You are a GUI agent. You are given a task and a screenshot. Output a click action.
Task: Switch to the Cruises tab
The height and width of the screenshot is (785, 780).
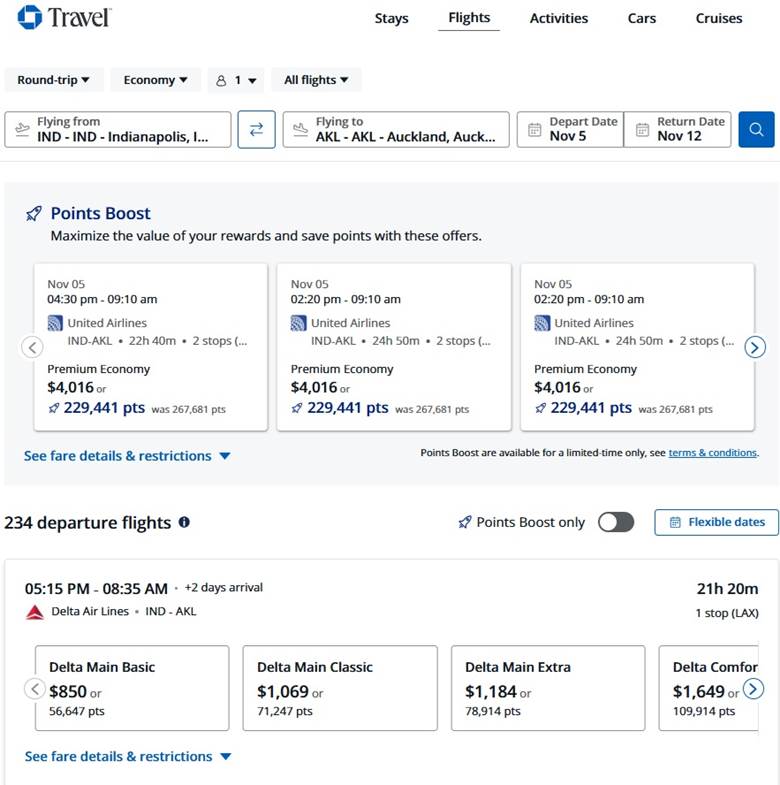[718, 18]
